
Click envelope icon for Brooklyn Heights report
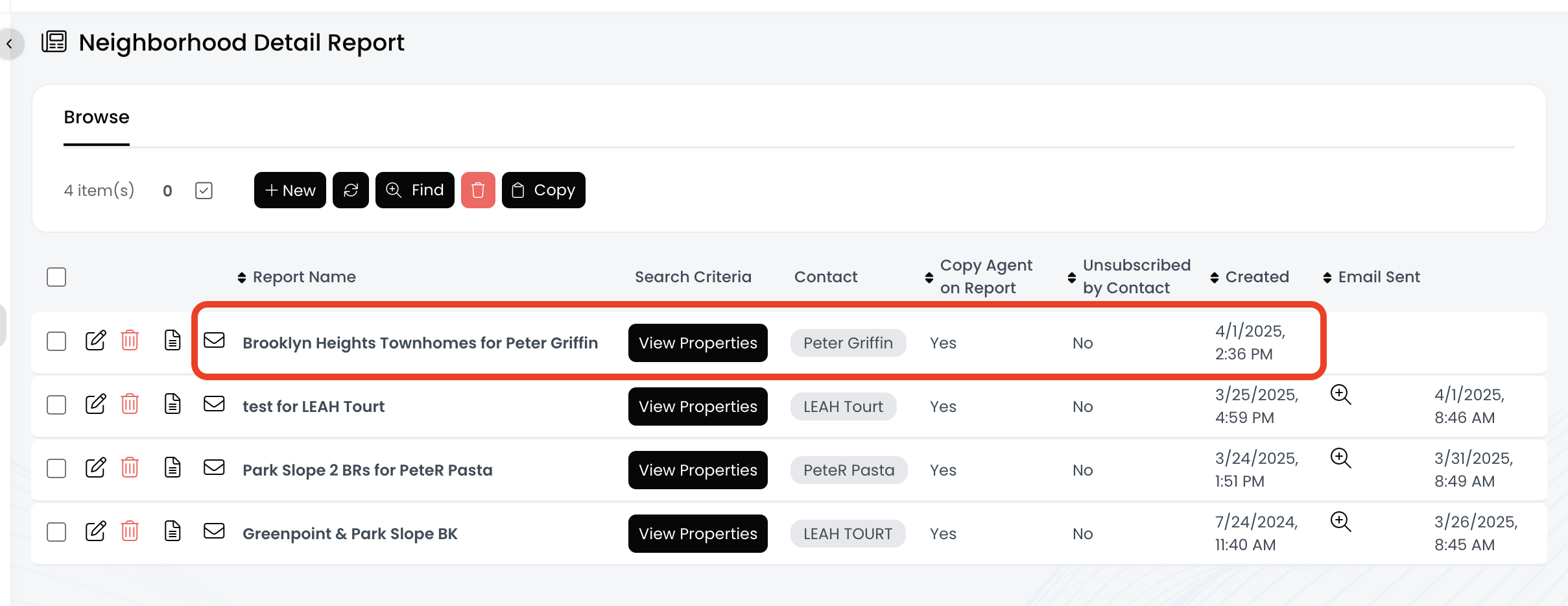(x=214, y=341)
